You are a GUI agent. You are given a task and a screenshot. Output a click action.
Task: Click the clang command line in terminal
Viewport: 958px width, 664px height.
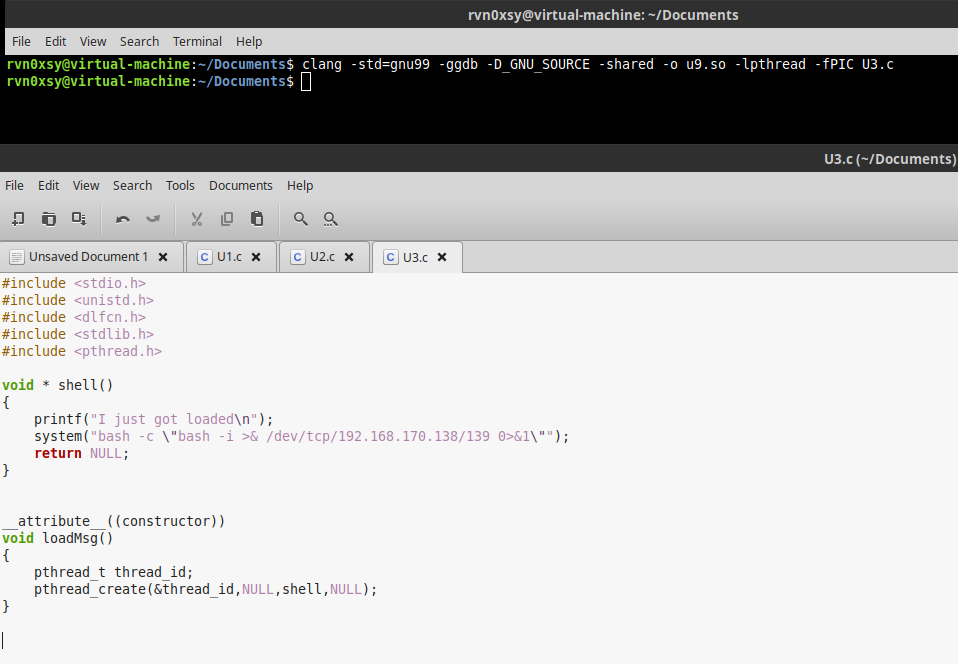point(598,64)
